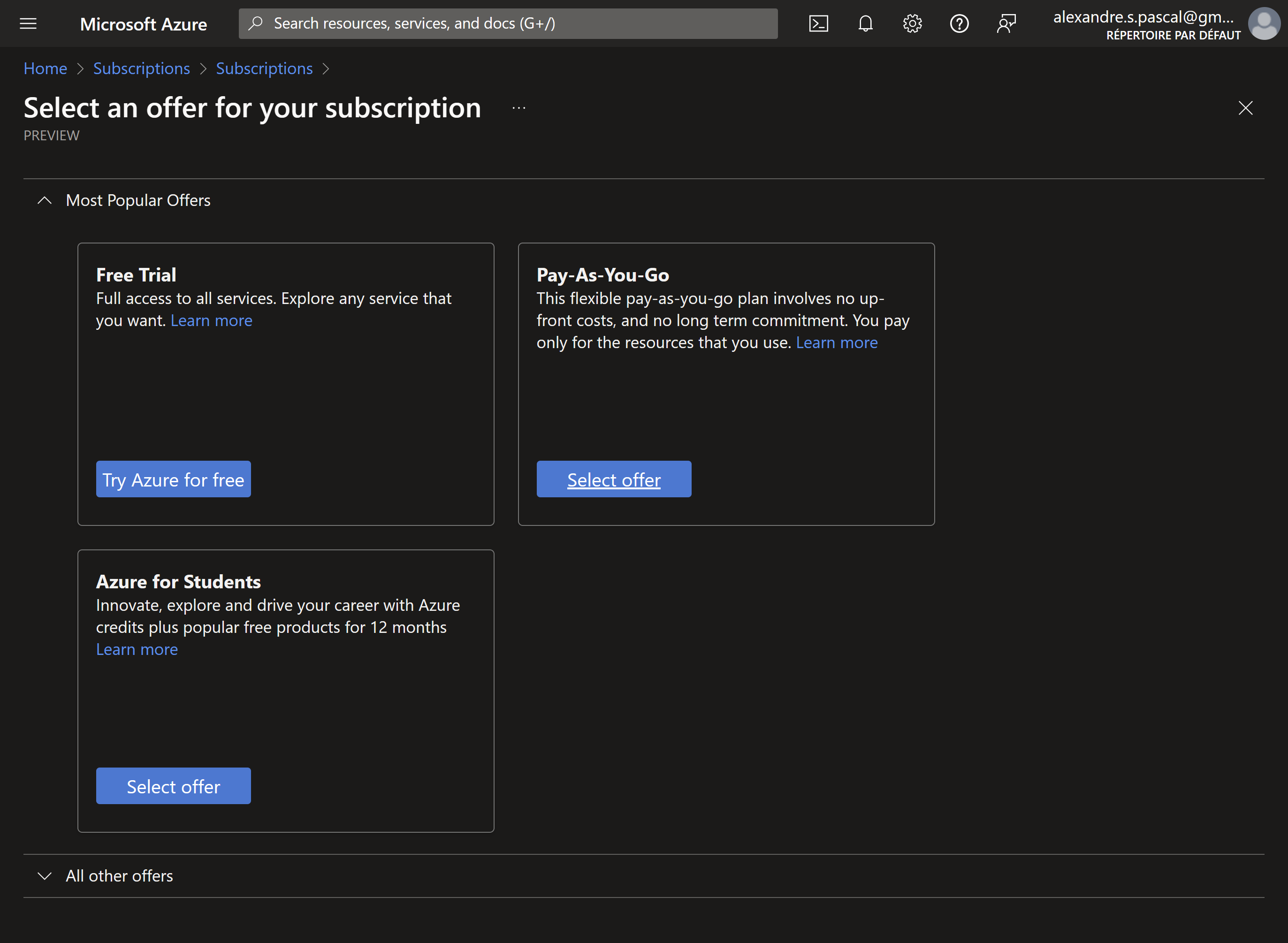Click the RÉPERTOIRE PAR DÉFAUT directory label
Screen dimensions: 1288x943
click(1173, 35)
